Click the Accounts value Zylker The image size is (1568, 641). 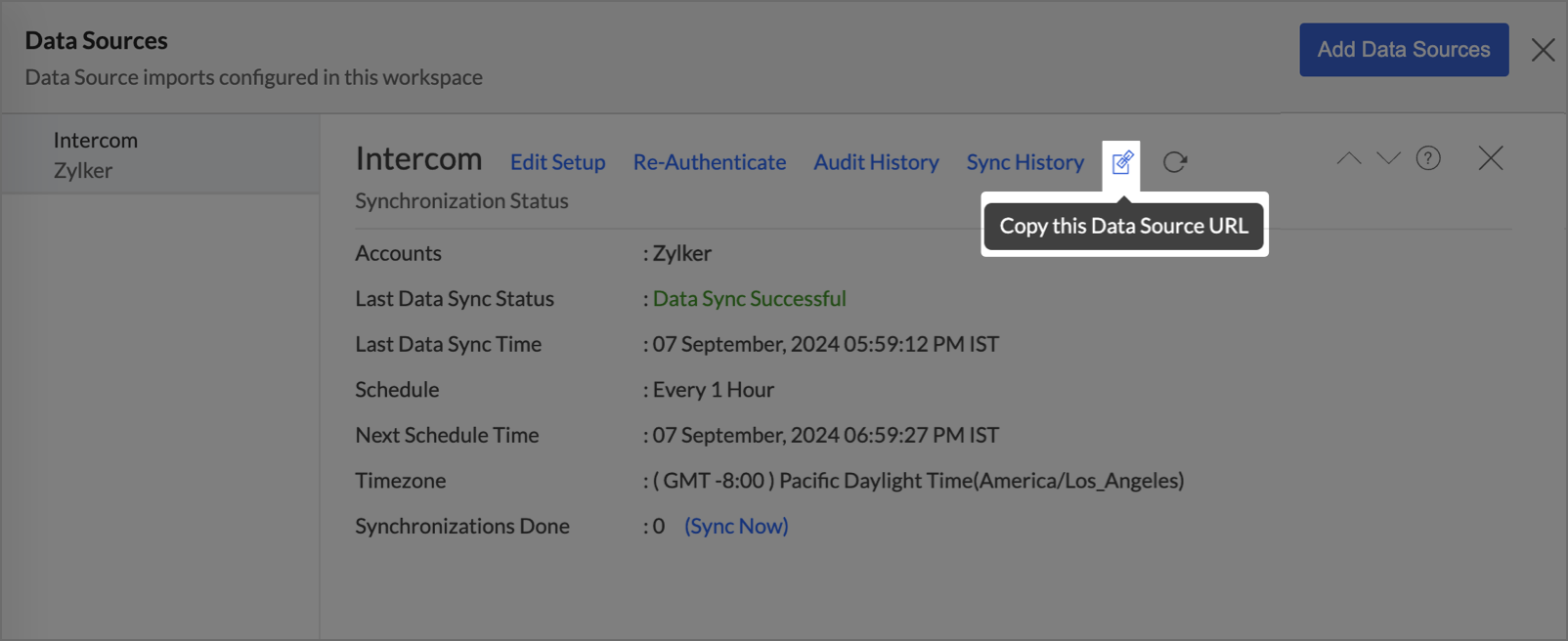[x=682, y=253]
